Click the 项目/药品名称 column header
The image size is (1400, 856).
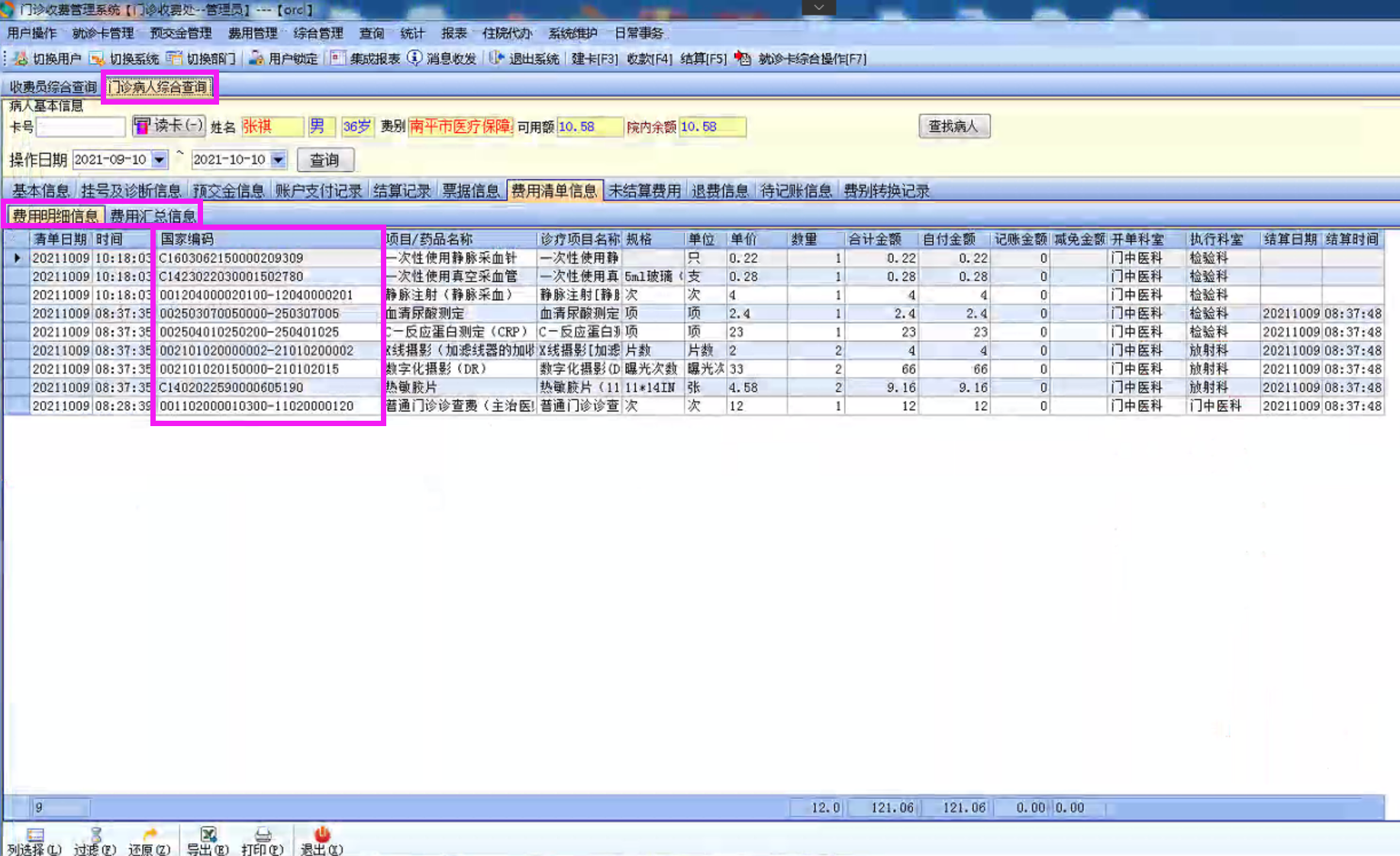[459, 239]
